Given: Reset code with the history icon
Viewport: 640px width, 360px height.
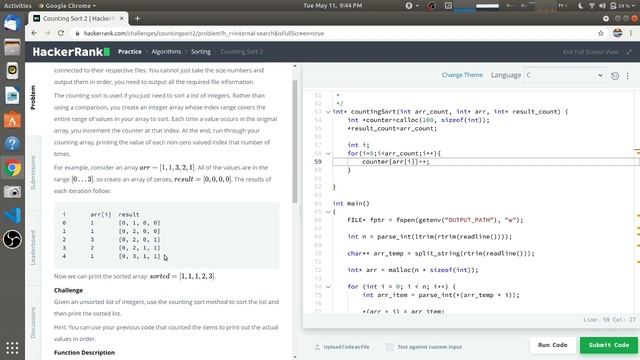Looking at the screenshot, I should tap(615, 76).
